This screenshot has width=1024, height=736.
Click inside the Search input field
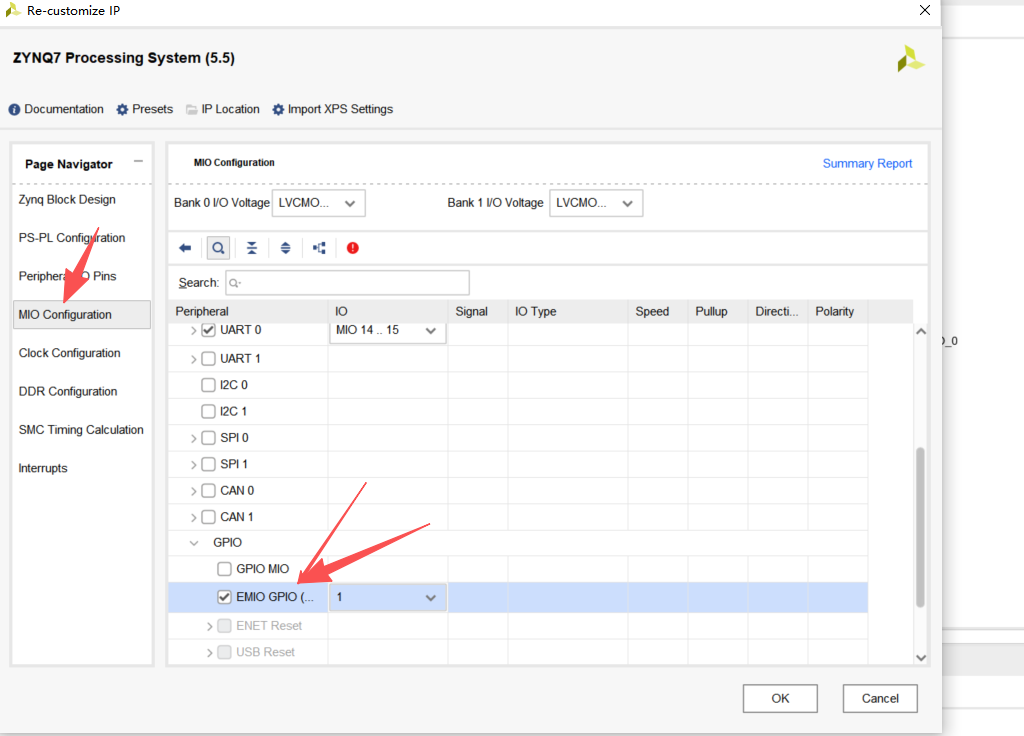click(347, 283)
